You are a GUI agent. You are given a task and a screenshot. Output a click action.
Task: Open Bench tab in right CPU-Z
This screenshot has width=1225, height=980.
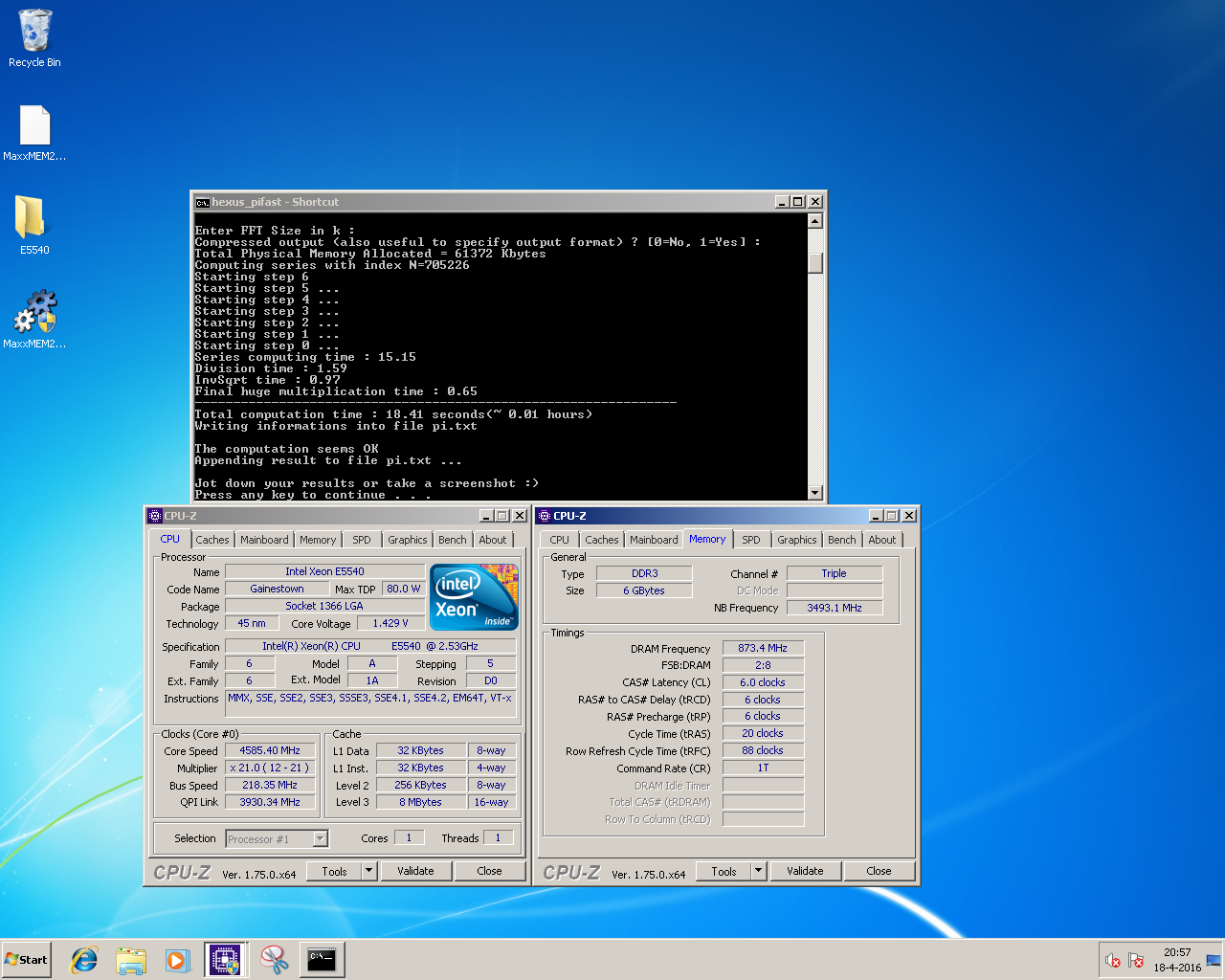click(842, 540)
